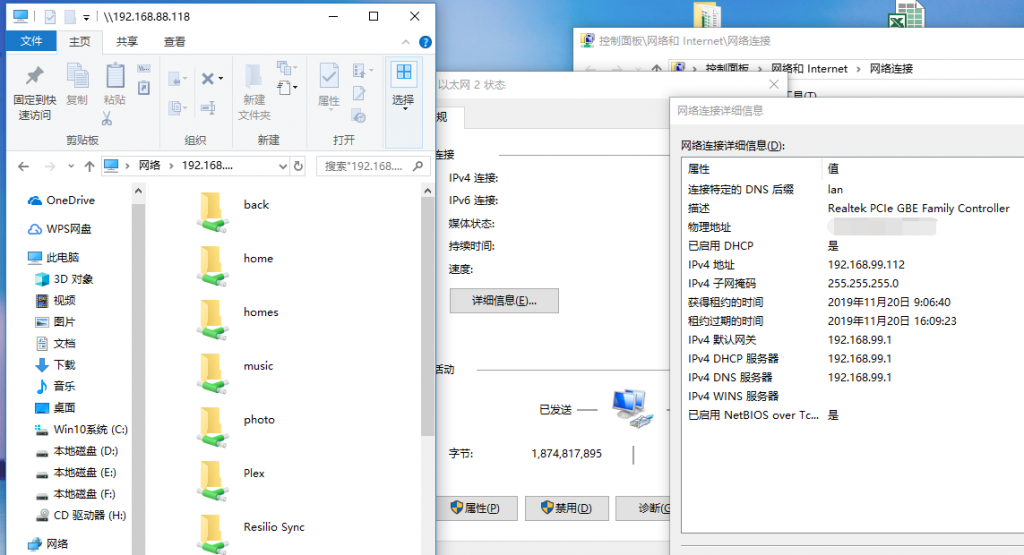Select 下载 downloads in the navigation pane
This screenshot has height=555, width=1024.
[56, 365]
